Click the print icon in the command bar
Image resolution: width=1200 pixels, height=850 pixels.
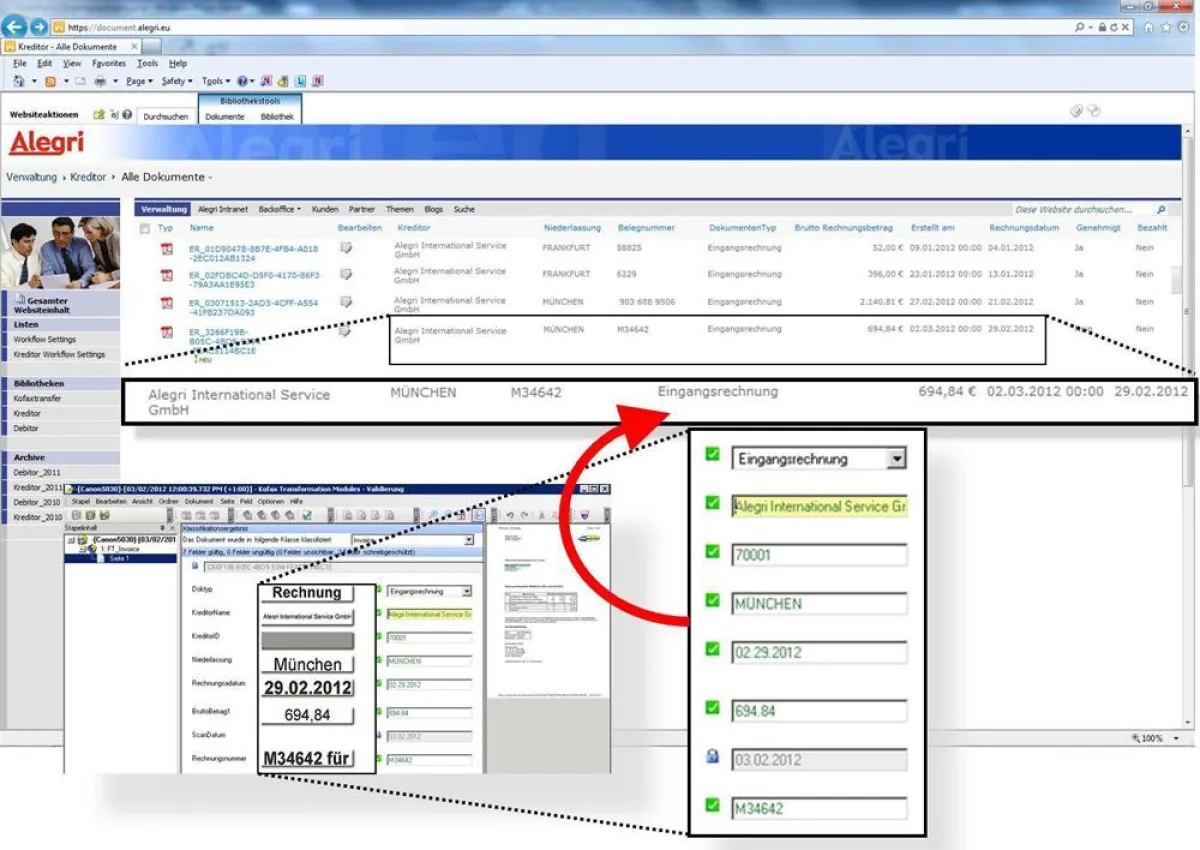click(x=100, y=81)
